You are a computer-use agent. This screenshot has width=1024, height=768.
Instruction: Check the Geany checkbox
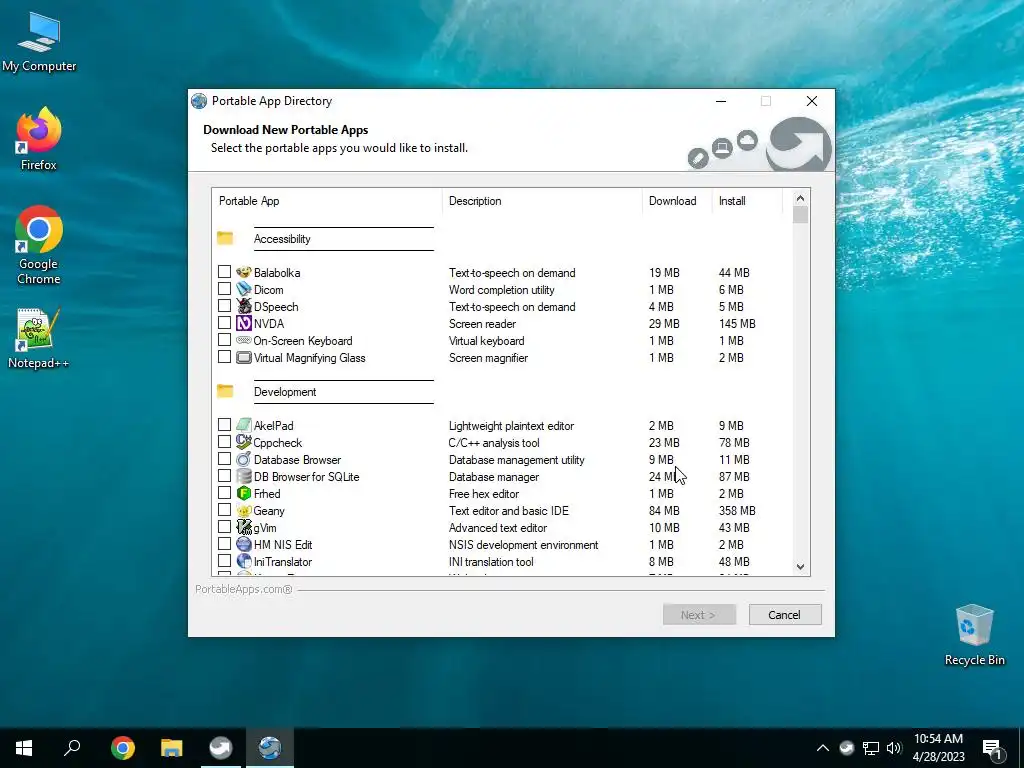tap(224, 509)
